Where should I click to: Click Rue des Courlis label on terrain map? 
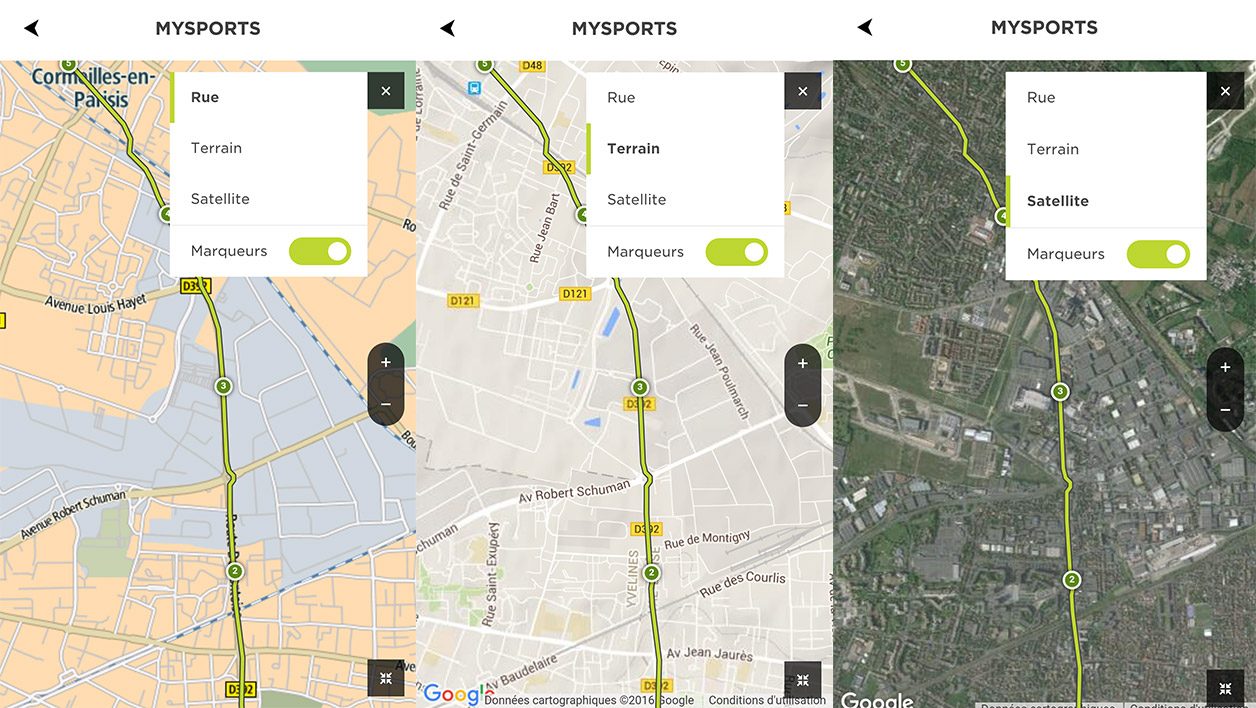(742, 584)
